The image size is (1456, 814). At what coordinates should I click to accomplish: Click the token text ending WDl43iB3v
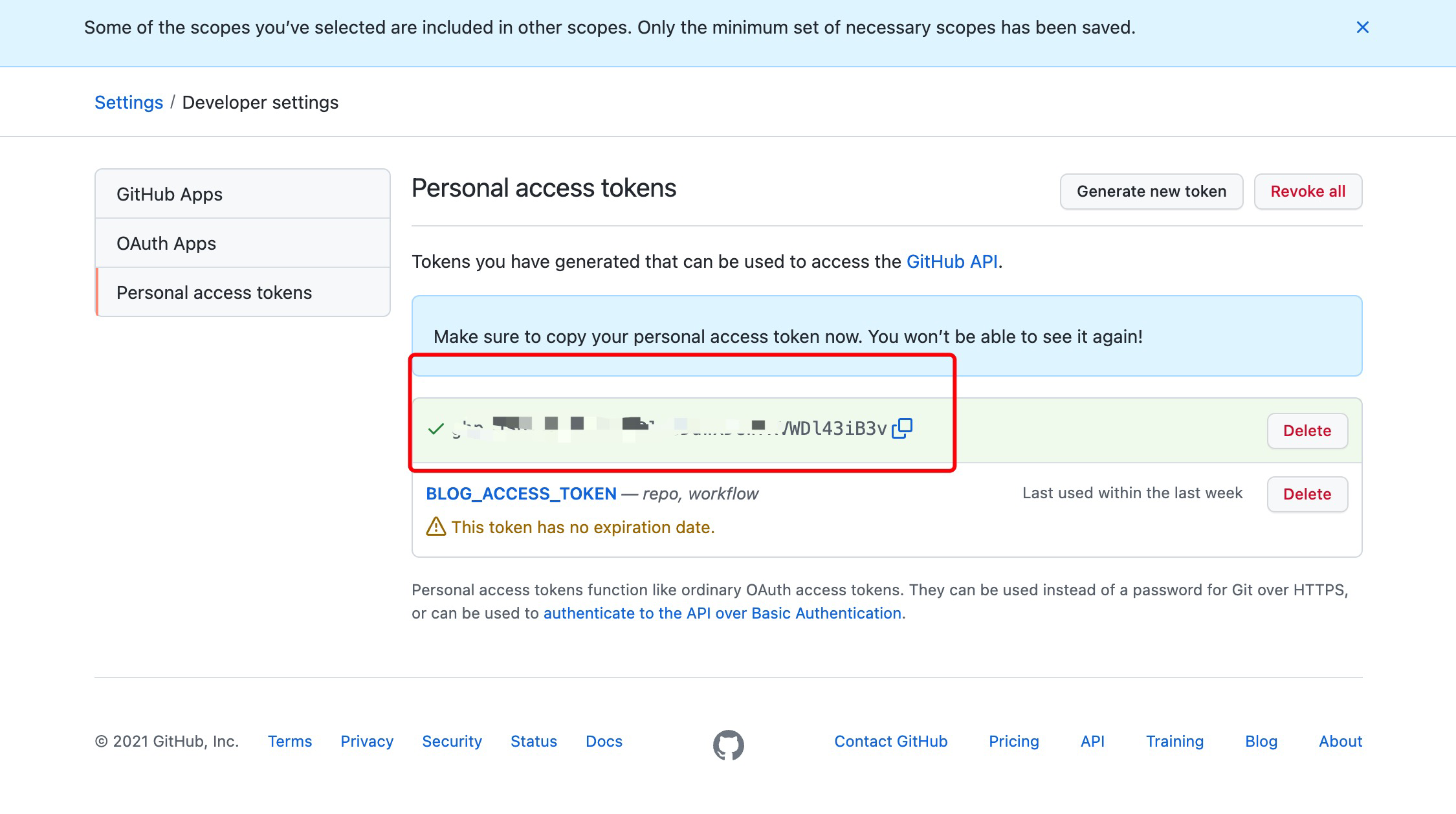pos(669,428)
